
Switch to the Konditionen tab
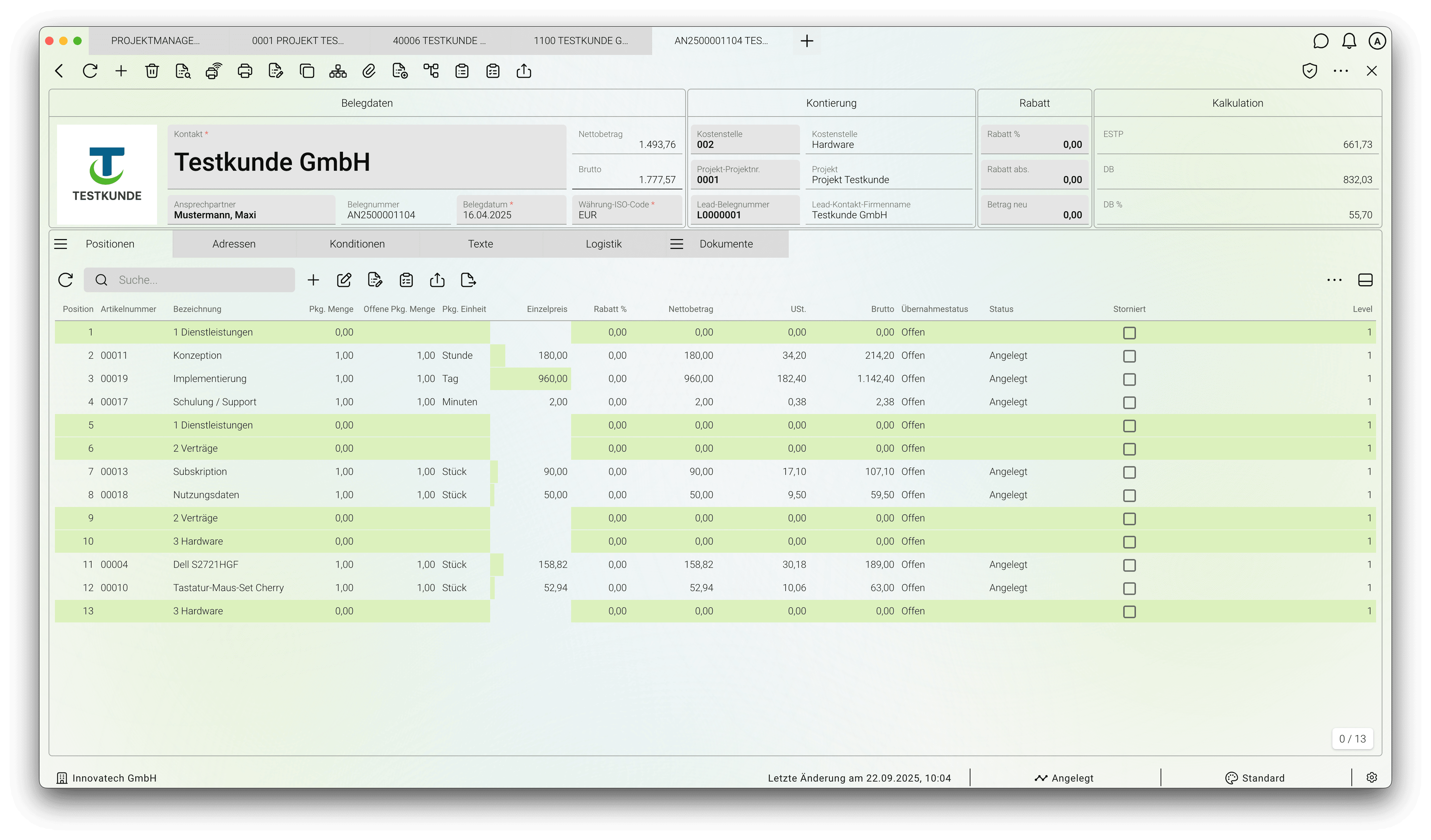tap(357, 244)
